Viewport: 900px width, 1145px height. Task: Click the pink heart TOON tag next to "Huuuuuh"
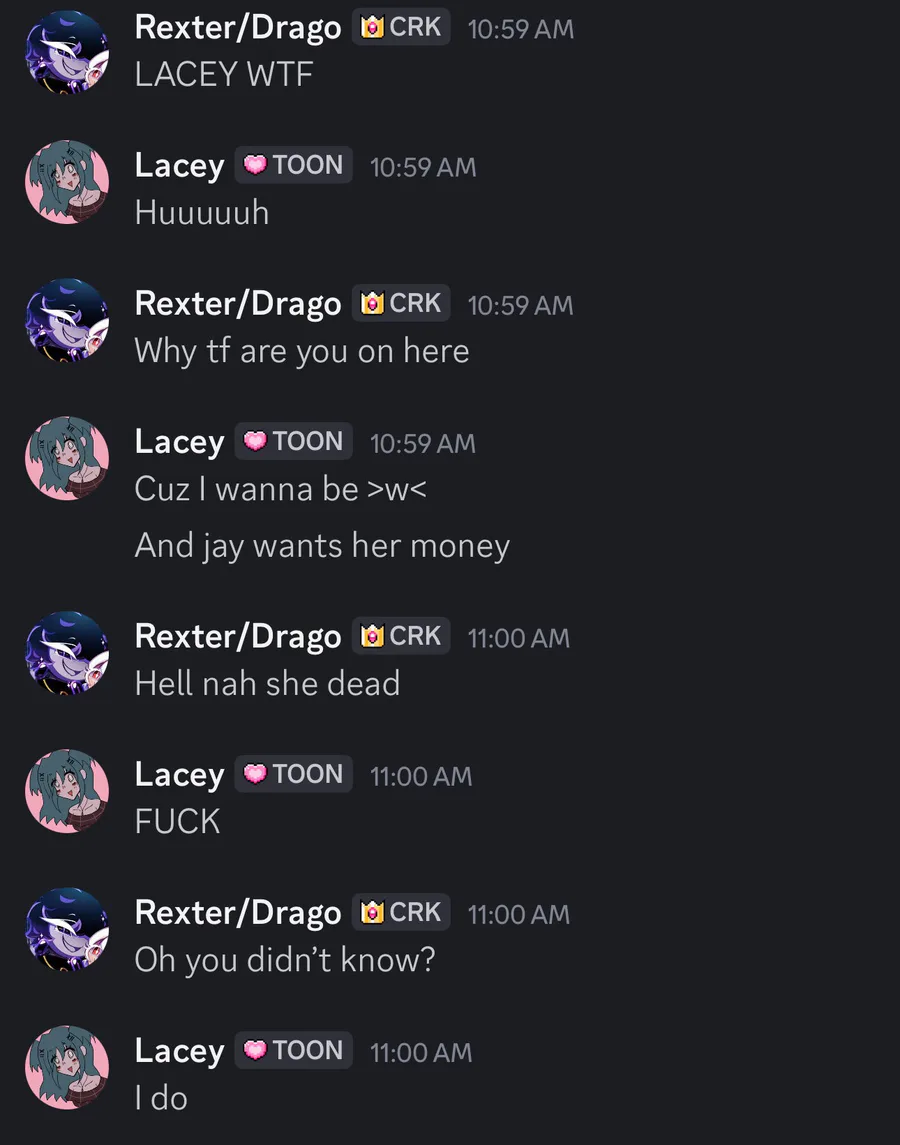pyautogui.click(x=294, y=165)
